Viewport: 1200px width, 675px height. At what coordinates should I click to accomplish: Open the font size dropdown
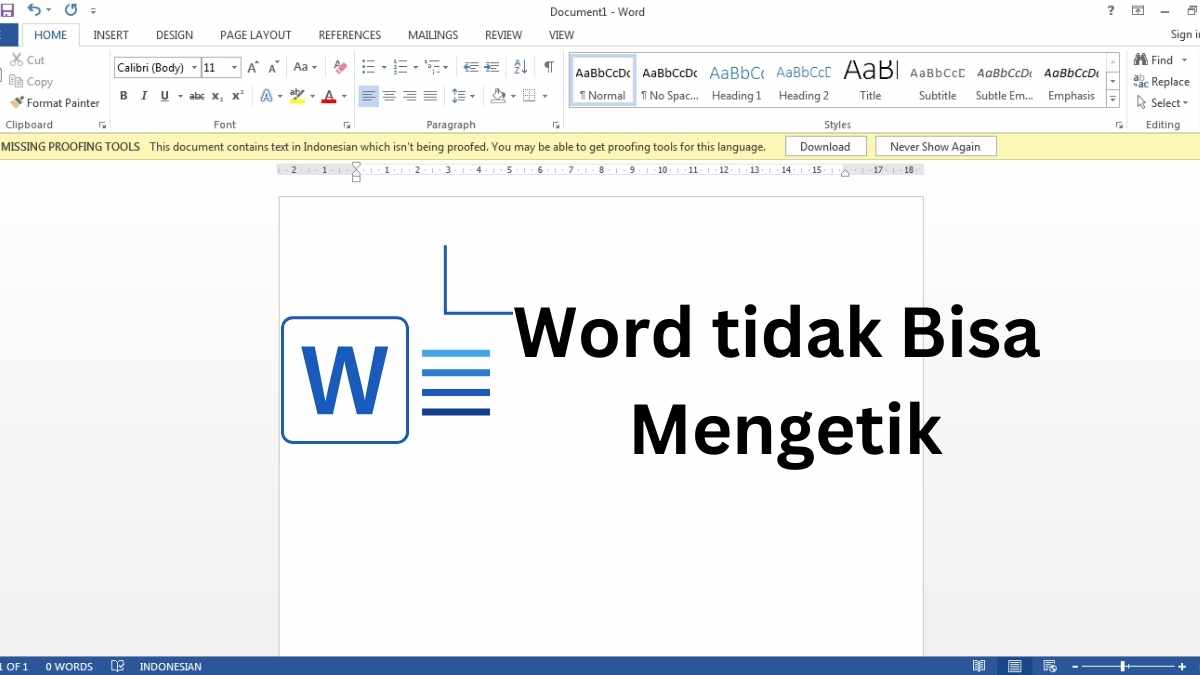point(234,67)
